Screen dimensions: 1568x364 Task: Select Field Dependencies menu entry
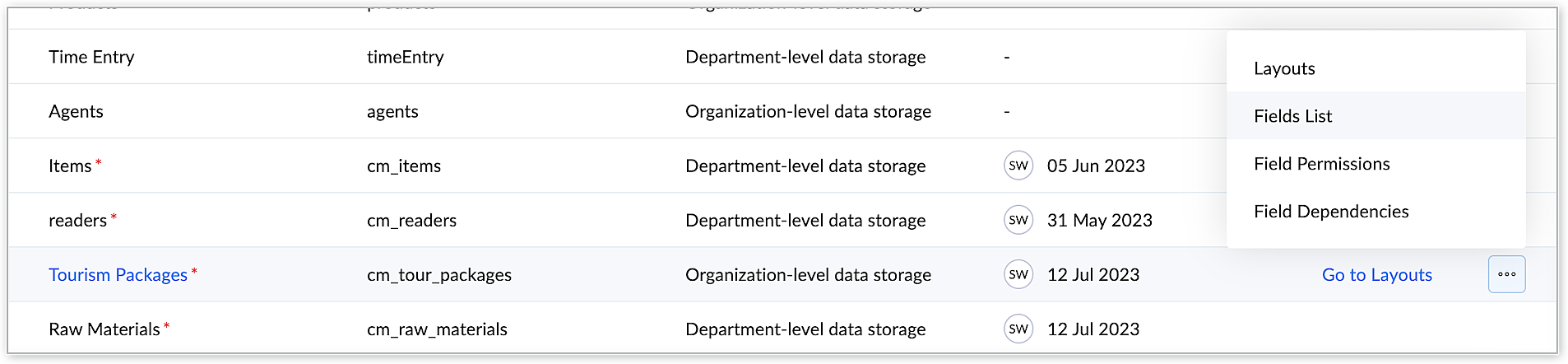(1331, 212)
